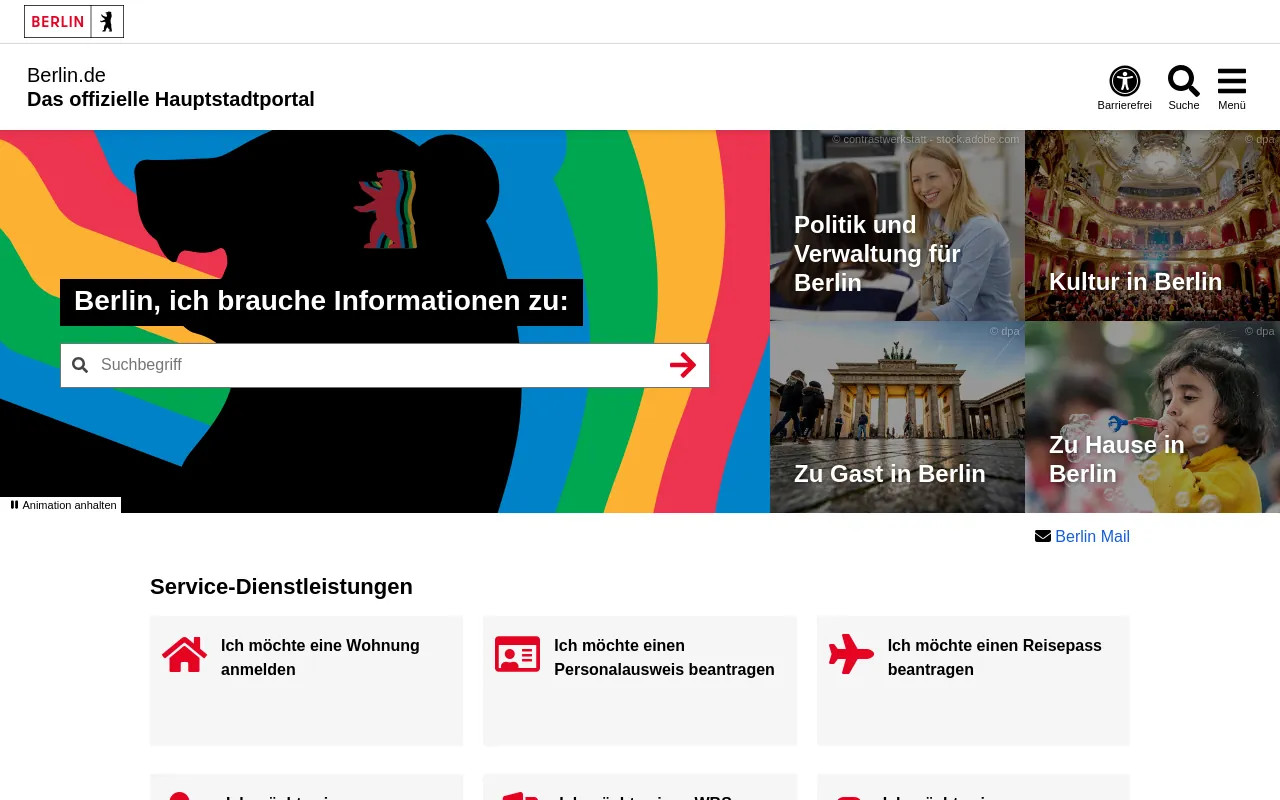Click the envelope icon next to Berlin Mail
The height and width of the screenshot is (800, 1280).
pos(1043,536)
